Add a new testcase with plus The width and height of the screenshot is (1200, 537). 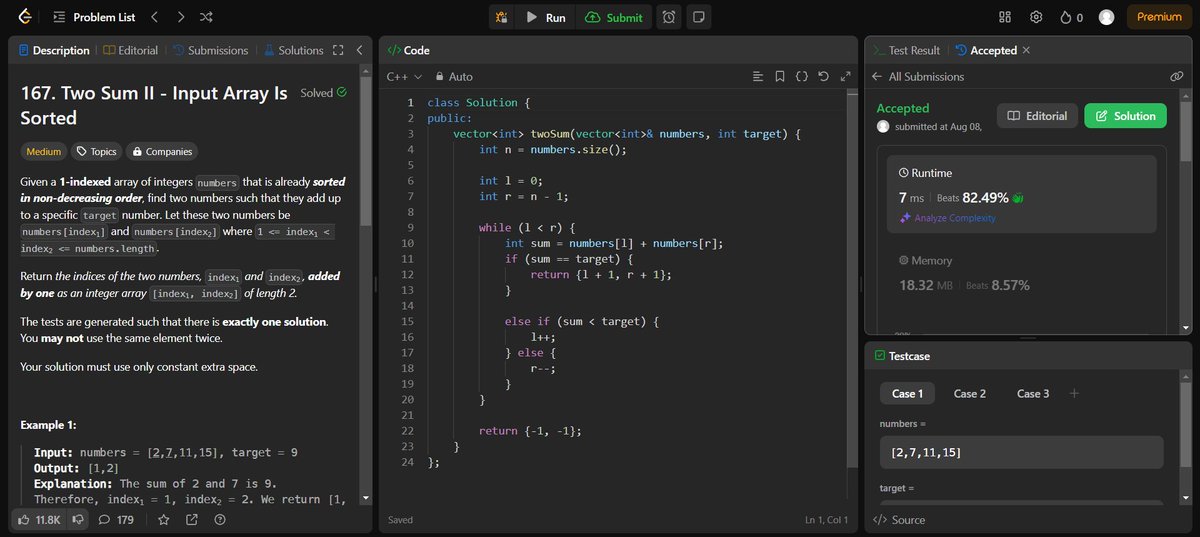click(1074, 393)
